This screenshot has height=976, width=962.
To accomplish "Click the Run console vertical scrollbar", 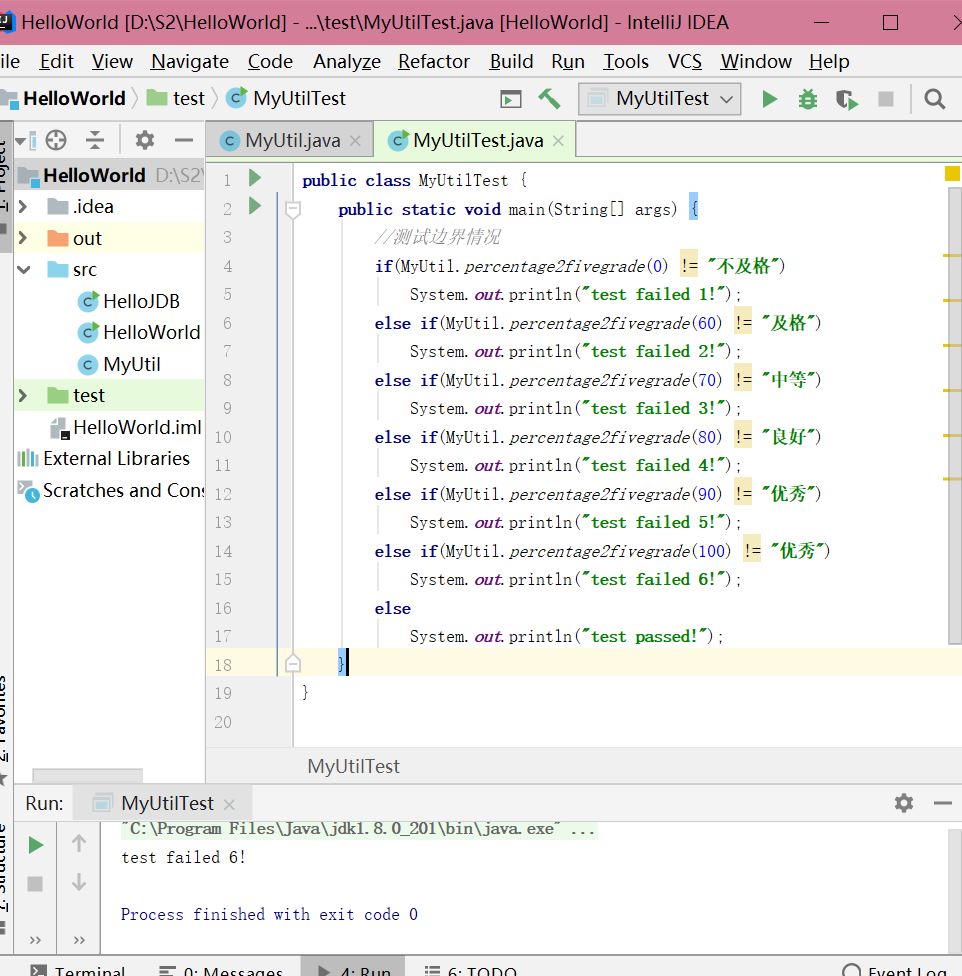I will [x=955, y=889].
